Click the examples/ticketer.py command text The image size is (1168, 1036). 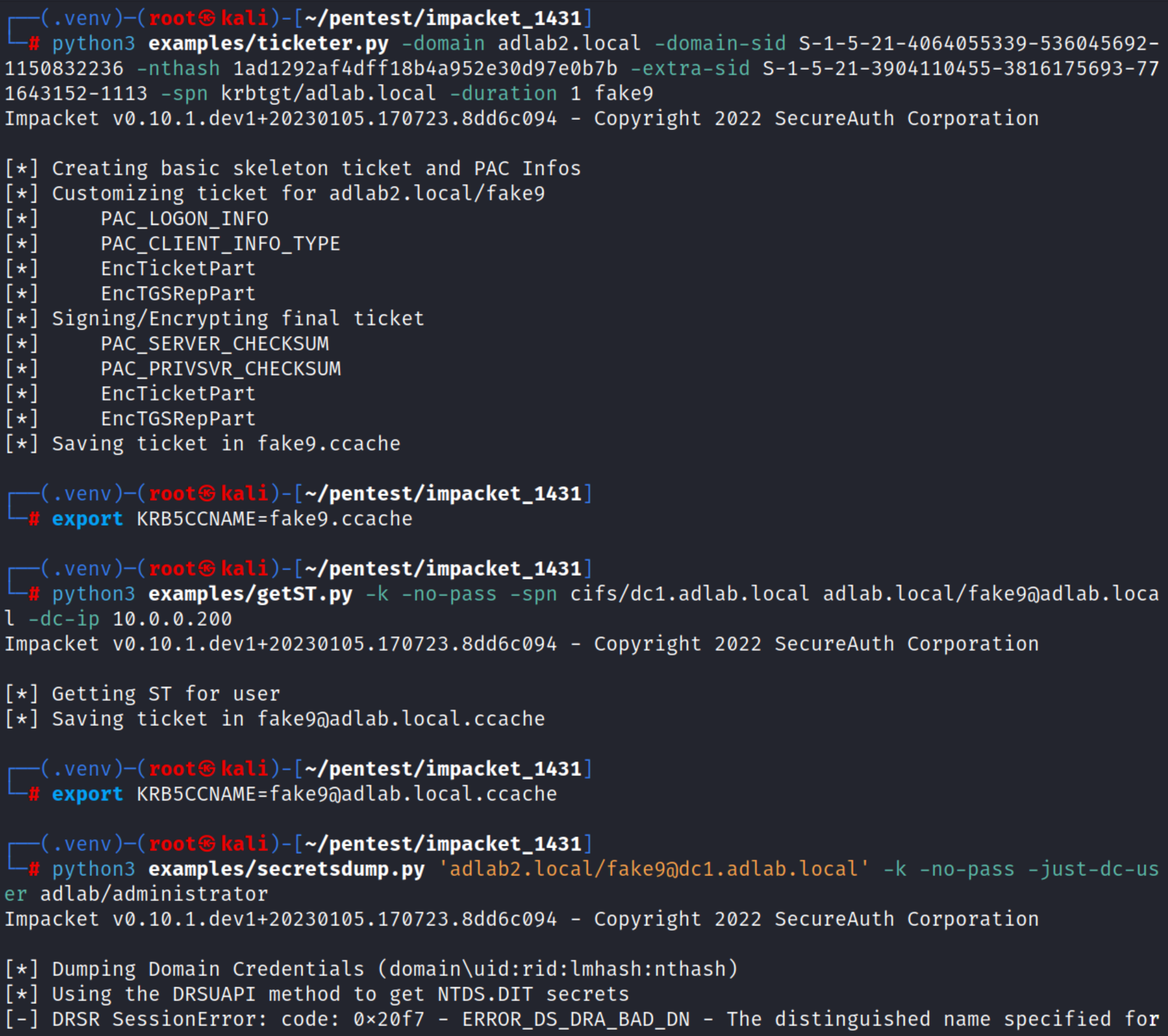269,43
